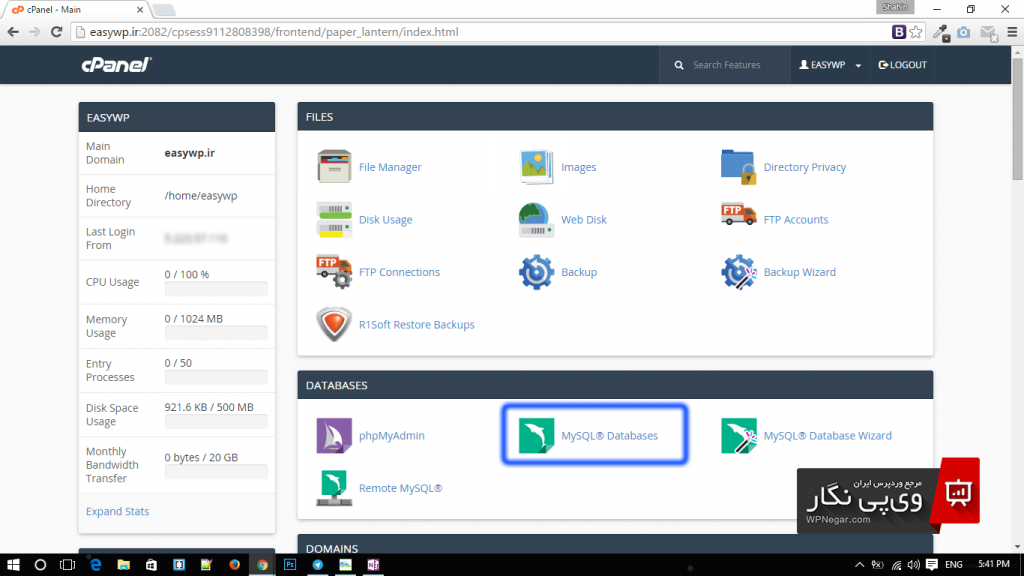The height and width of the screenshot is (576, 1024).
Task: Open the phpMyAdmin sailboat icon
Action: click(334, 436)
